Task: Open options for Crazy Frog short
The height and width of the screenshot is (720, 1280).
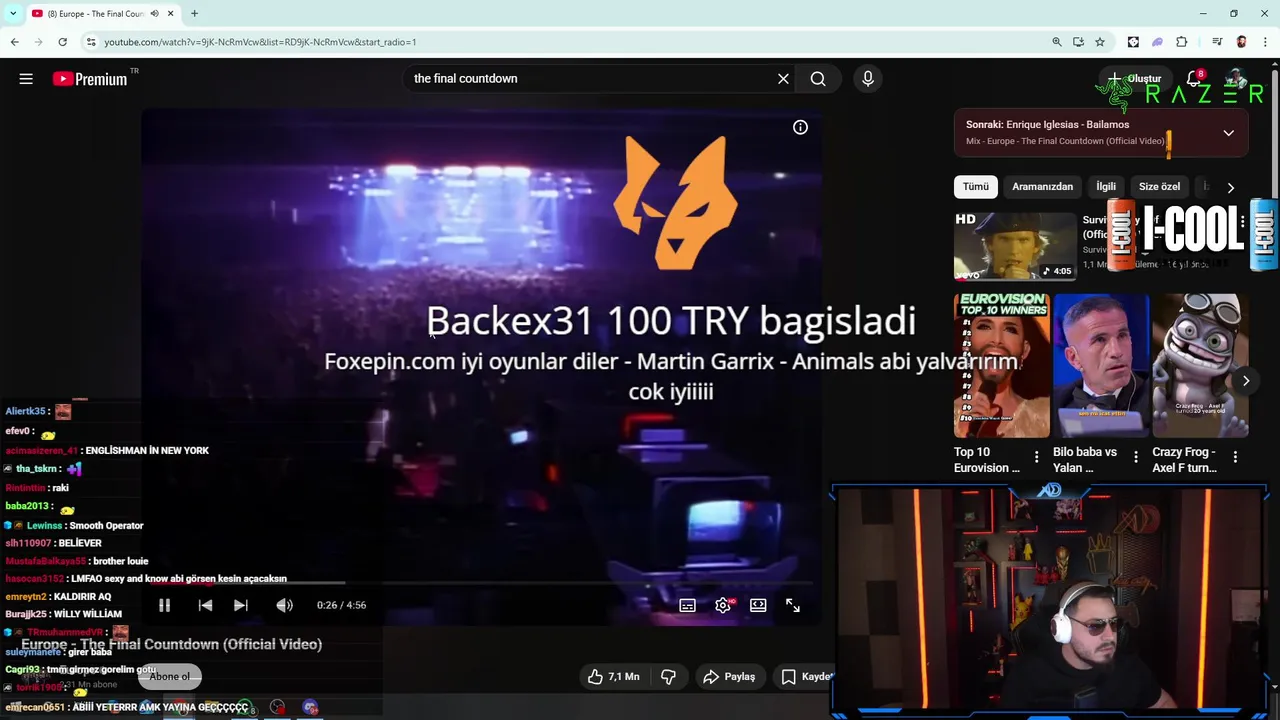Action: [x=1235, y=457]
